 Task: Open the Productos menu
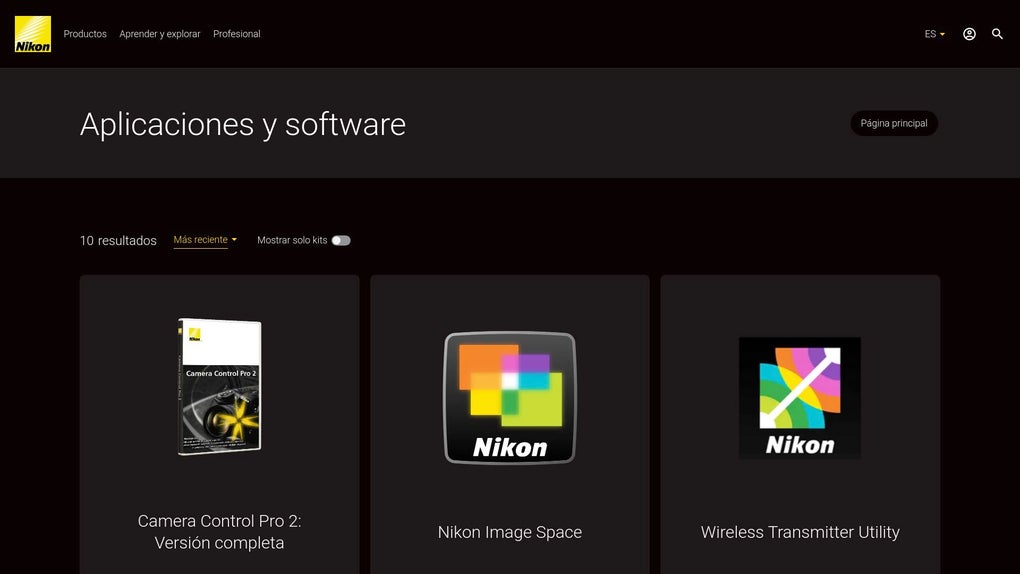tap(85, 34)
